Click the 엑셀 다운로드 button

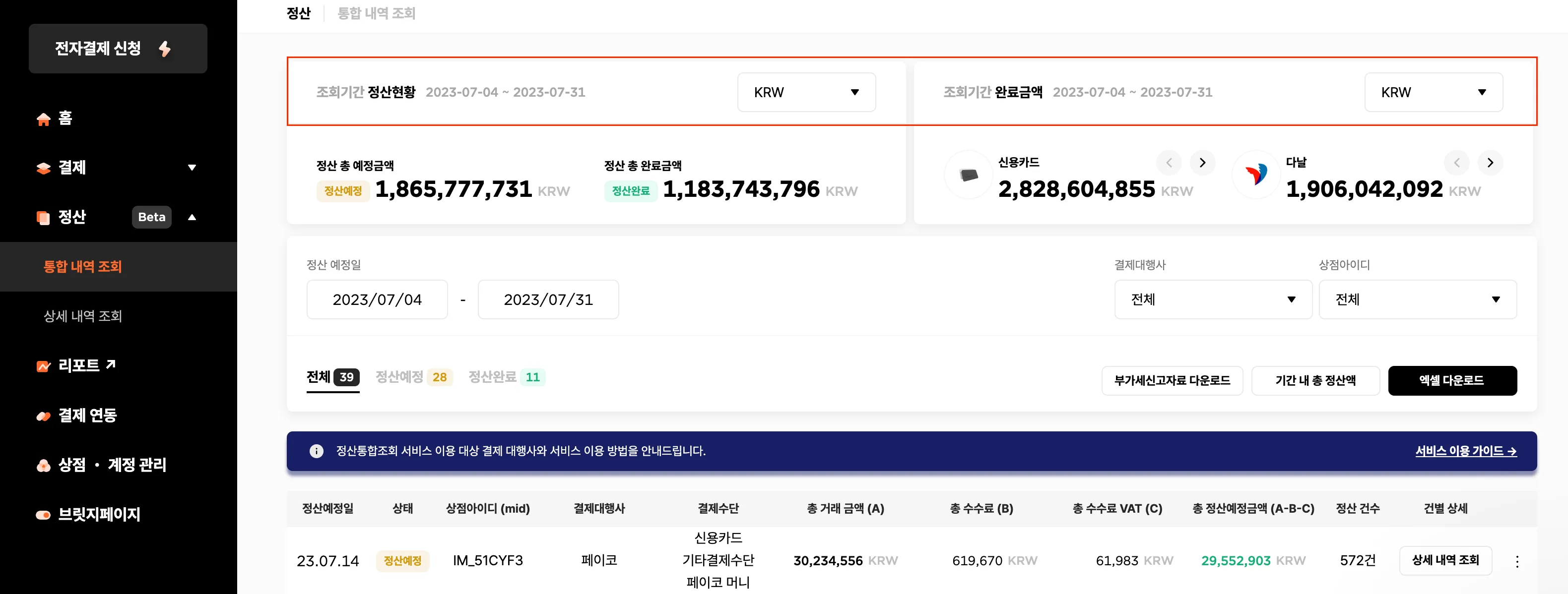point(1452,381)
